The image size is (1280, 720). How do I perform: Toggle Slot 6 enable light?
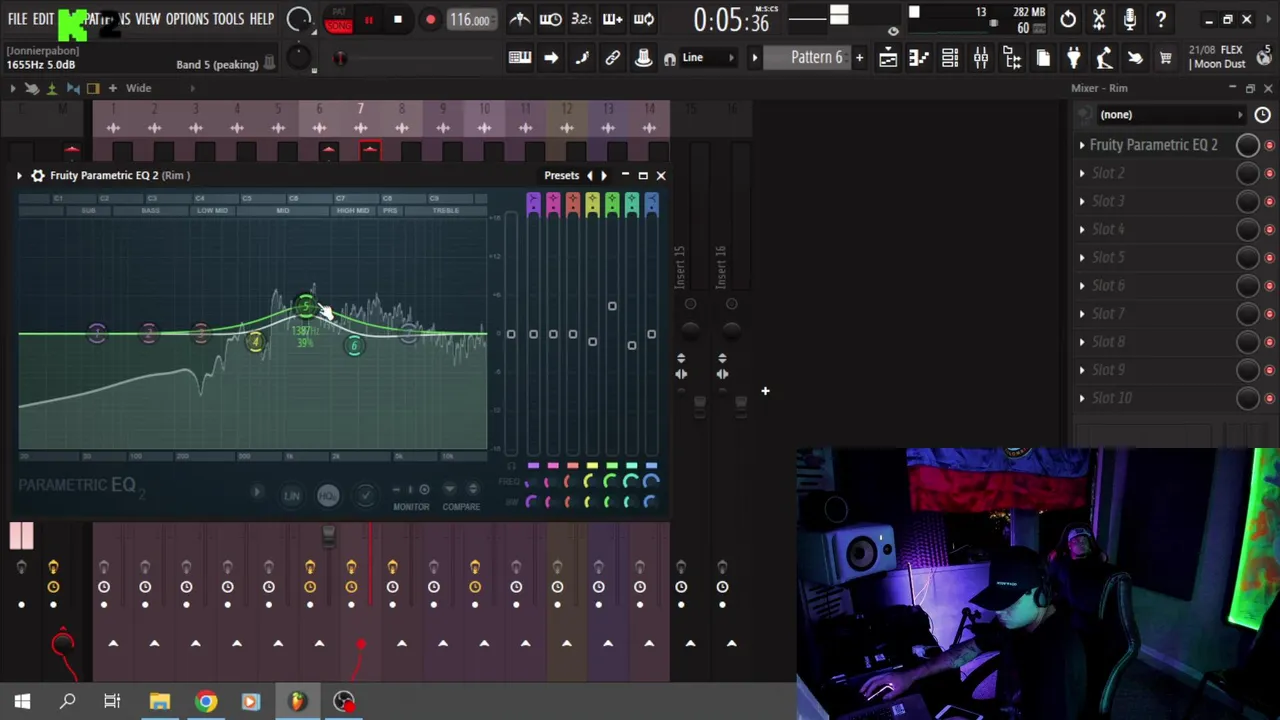coord(1269,286)
